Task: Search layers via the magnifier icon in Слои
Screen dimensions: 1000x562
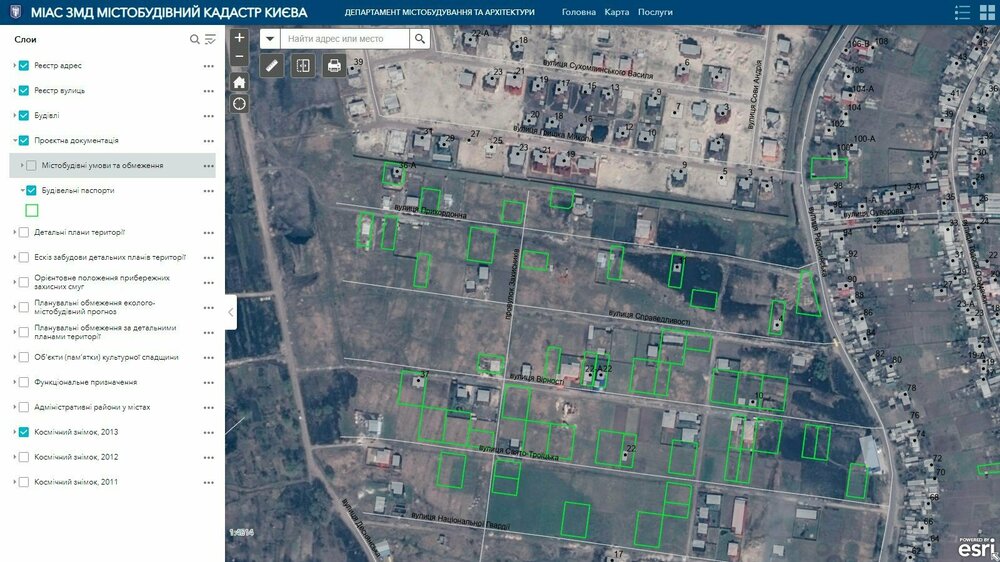Action: tap(195, 40)
